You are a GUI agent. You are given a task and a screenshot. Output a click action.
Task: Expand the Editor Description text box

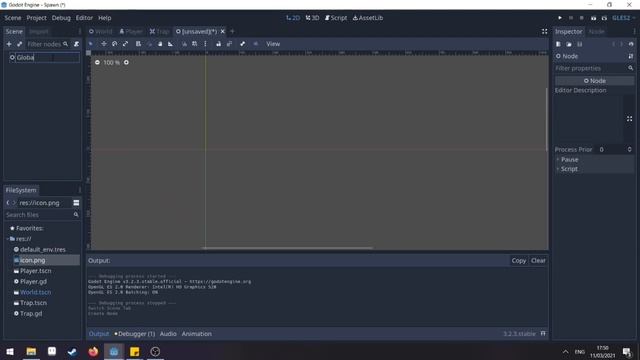click(x=629, y=119)
